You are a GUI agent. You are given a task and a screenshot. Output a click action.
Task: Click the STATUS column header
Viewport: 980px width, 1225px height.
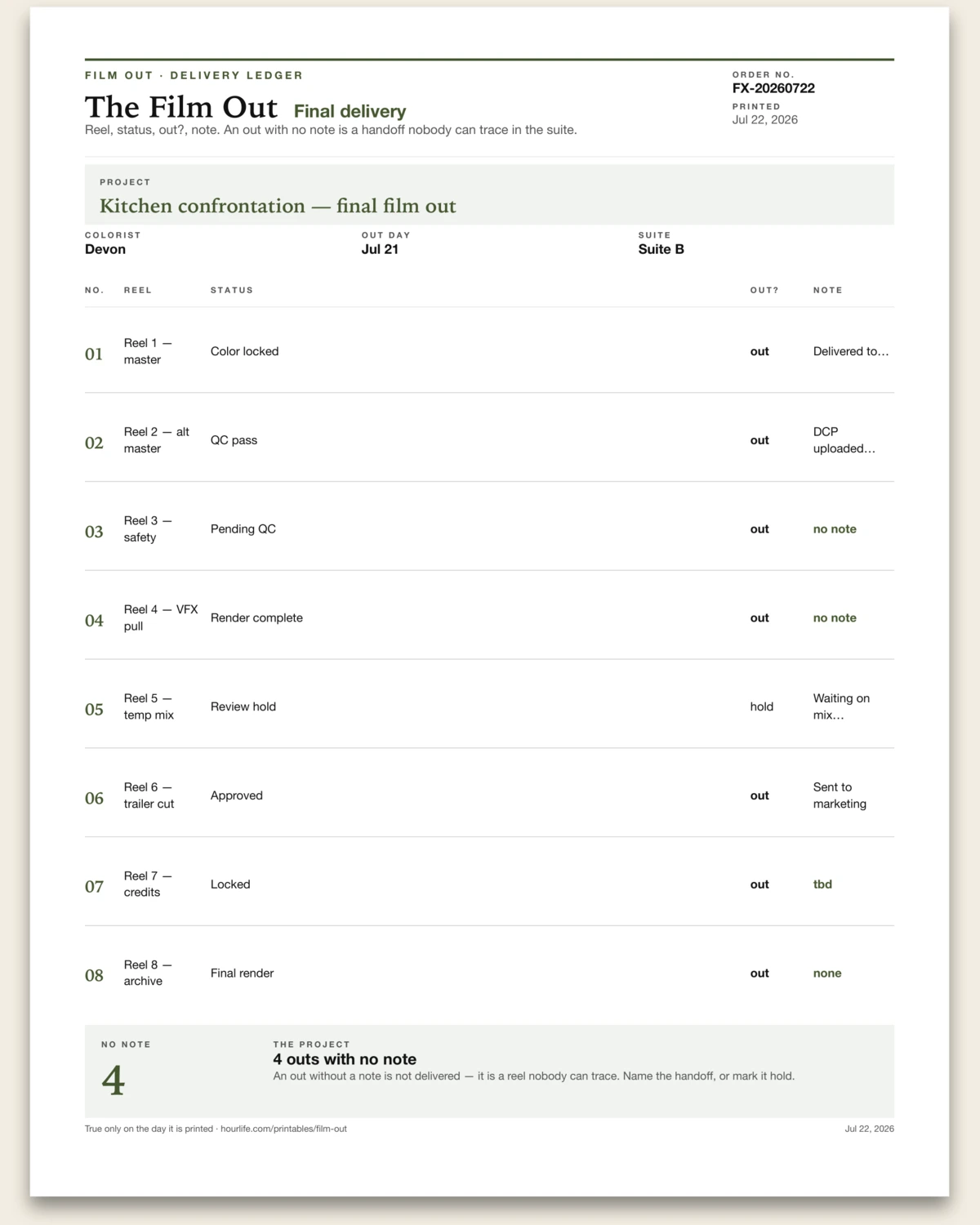(x=232, y=290)
